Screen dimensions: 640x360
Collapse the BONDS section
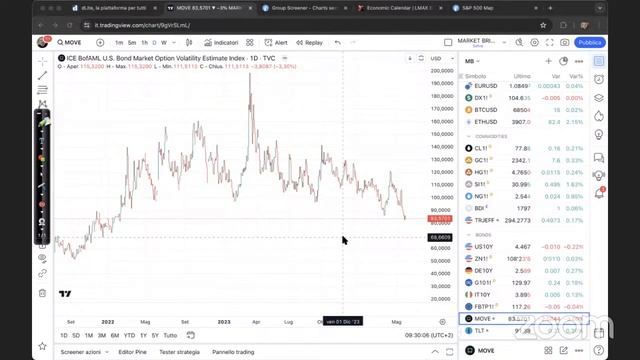(469, 235)
